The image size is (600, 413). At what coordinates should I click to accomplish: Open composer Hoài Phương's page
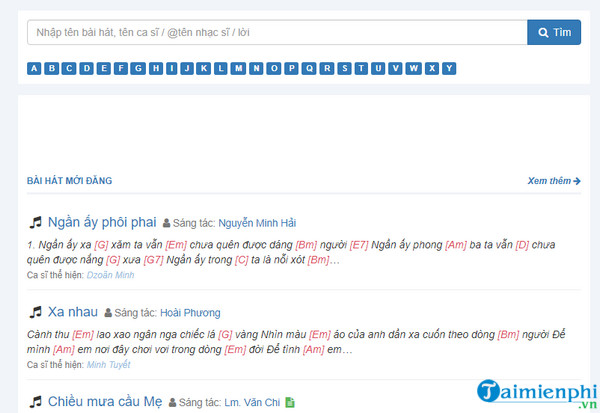point(190,313)
